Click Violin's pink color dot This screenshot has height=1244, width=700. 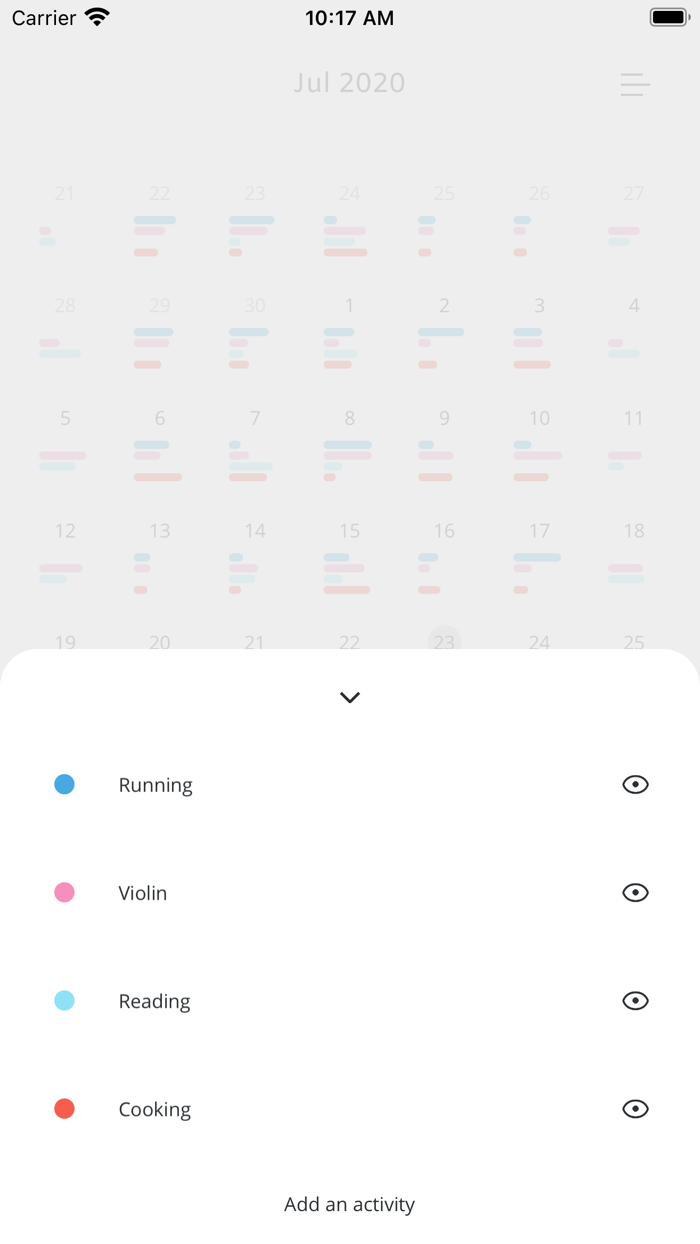coord(64,892)
